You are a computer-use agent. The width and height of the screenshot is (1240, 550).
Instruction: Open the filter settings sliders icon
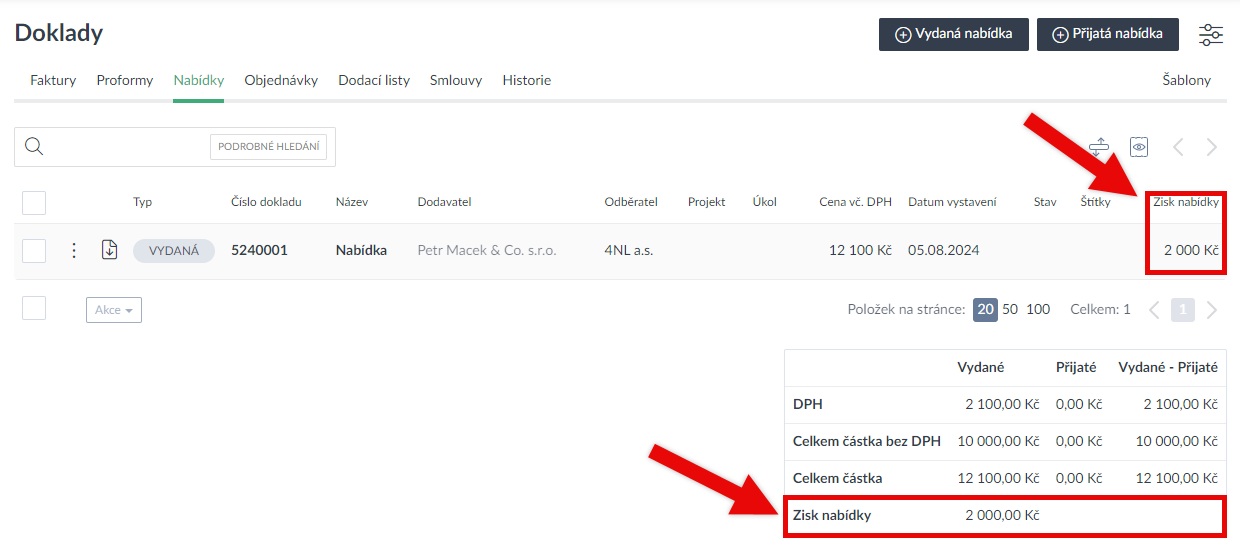(x=1211, y=34)
